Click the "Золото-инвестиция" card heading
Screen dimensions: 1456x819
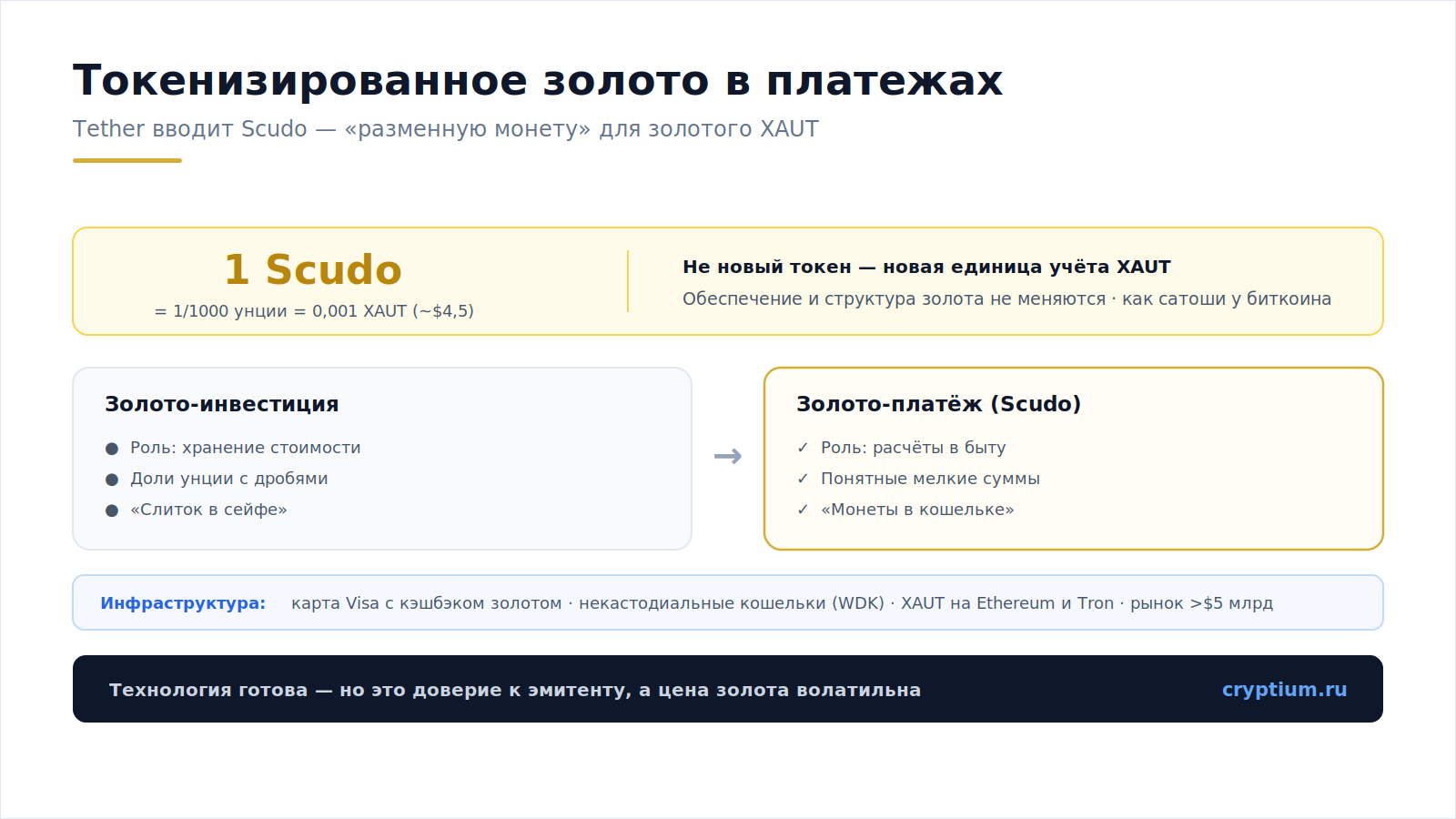point(222,404)
